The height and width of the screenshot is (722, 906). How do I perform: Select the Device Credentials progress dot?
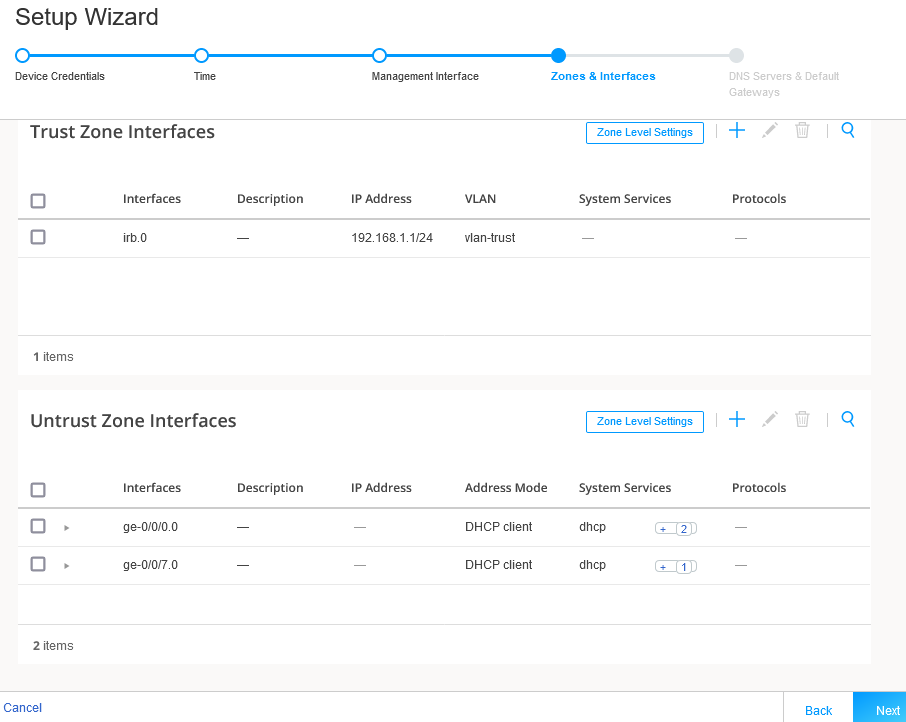coord(22,56)
